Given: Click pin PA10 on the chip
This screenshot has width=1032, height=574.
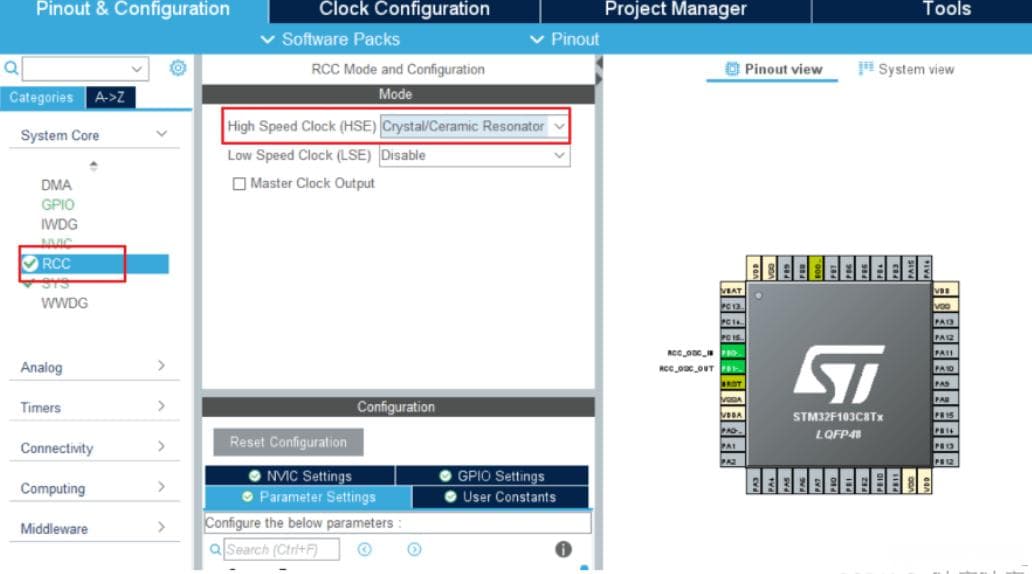Looking at the screenshot, I should (x=946, y=368).
